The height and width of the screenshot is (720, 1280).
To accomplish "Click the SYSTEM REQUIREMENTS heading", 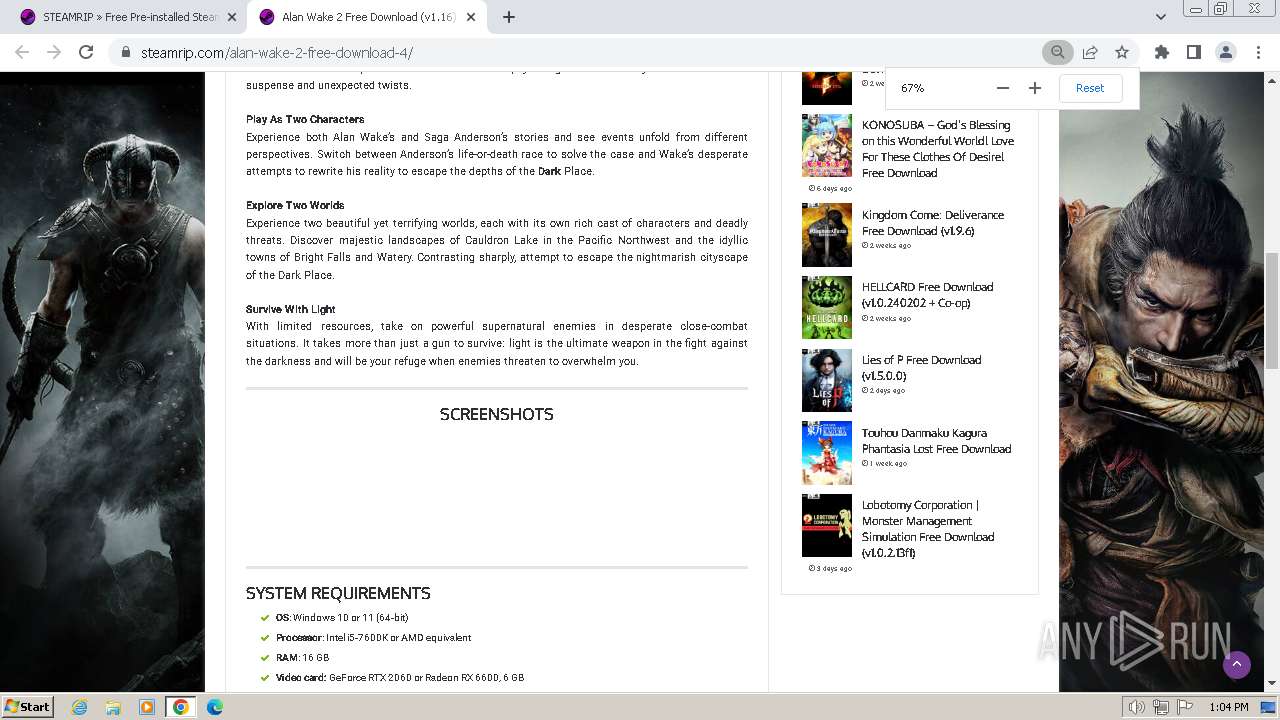I will coord(338,593).
